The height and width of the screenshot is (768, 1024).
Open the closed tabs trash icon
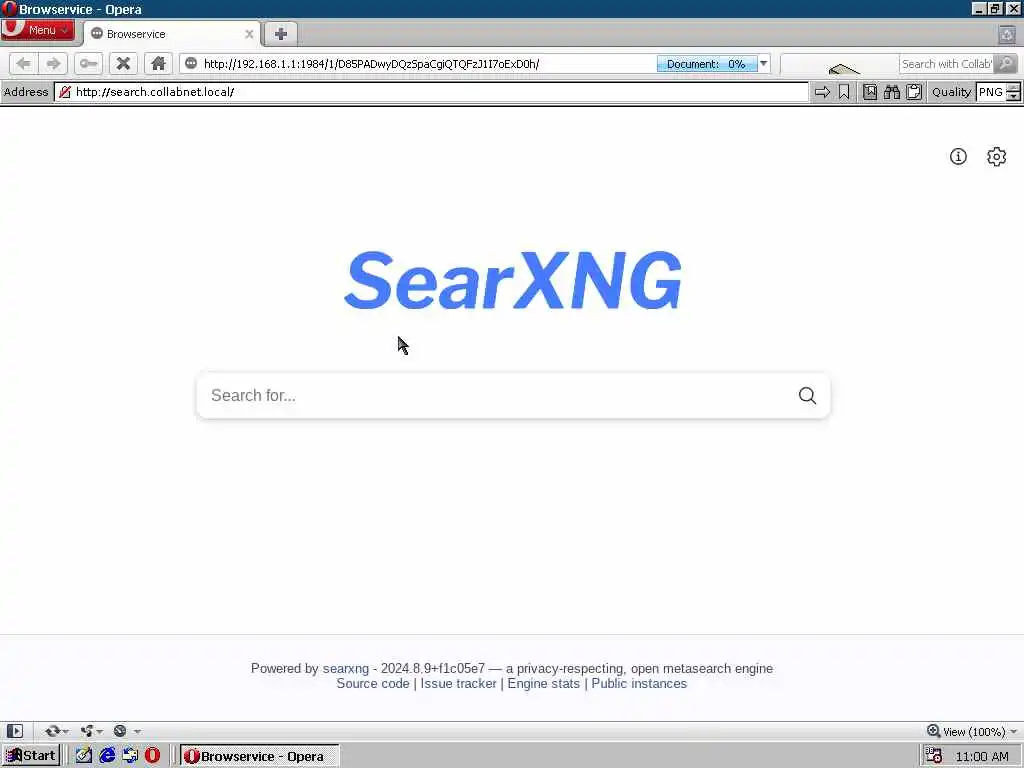tap(1007, 34)
